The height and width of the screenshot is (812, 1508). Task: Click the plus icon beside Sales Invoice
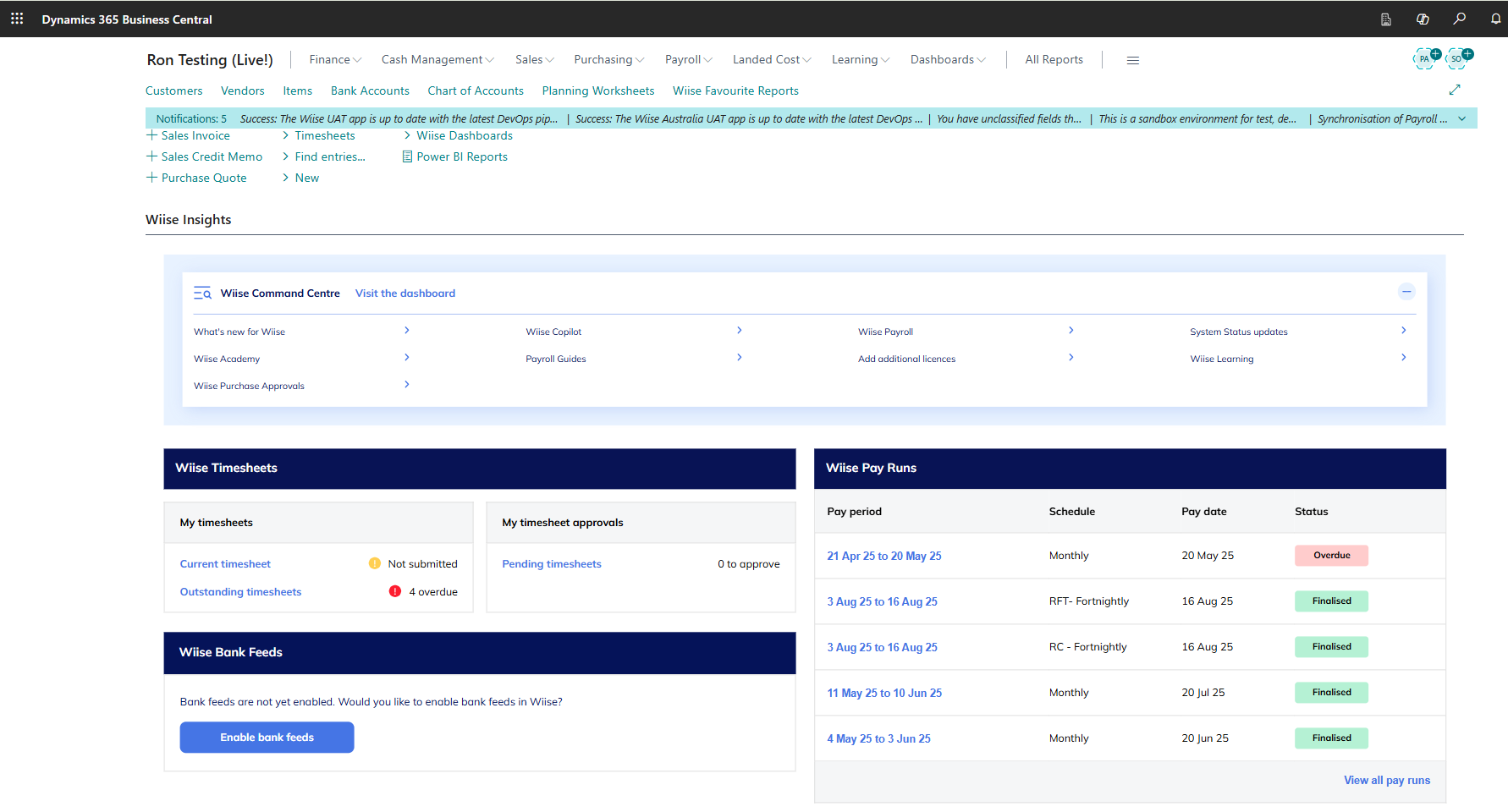coord(151,135)
